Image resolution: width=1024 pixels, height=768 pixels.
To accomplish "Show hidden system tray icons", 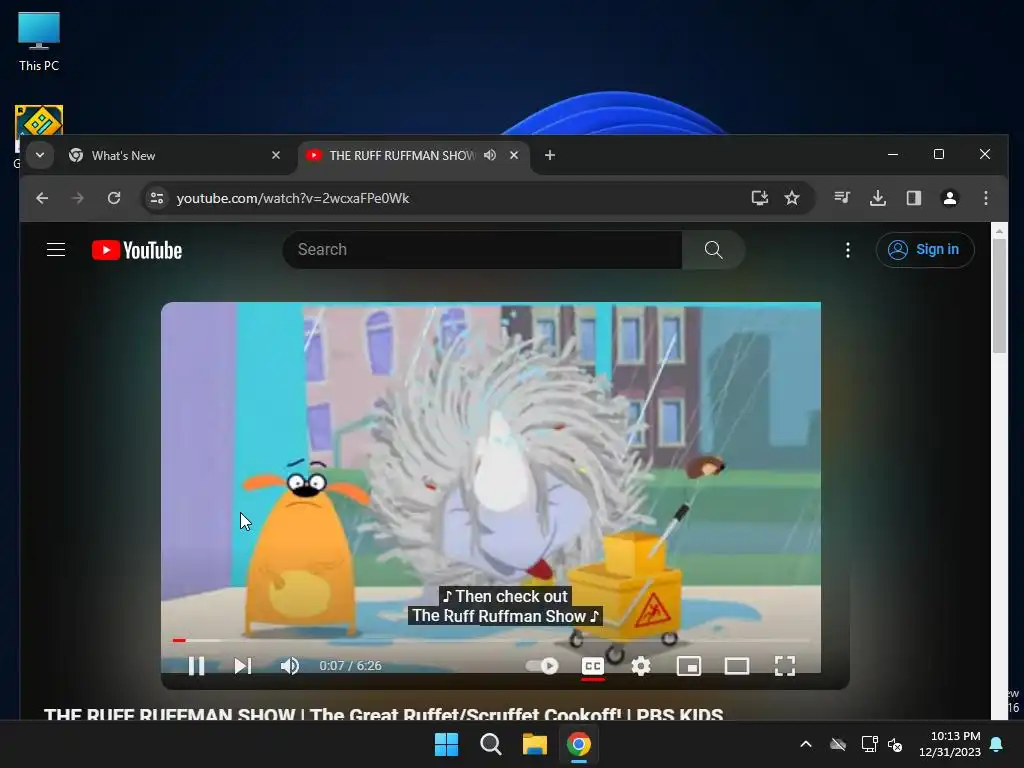I will (806, 744).
